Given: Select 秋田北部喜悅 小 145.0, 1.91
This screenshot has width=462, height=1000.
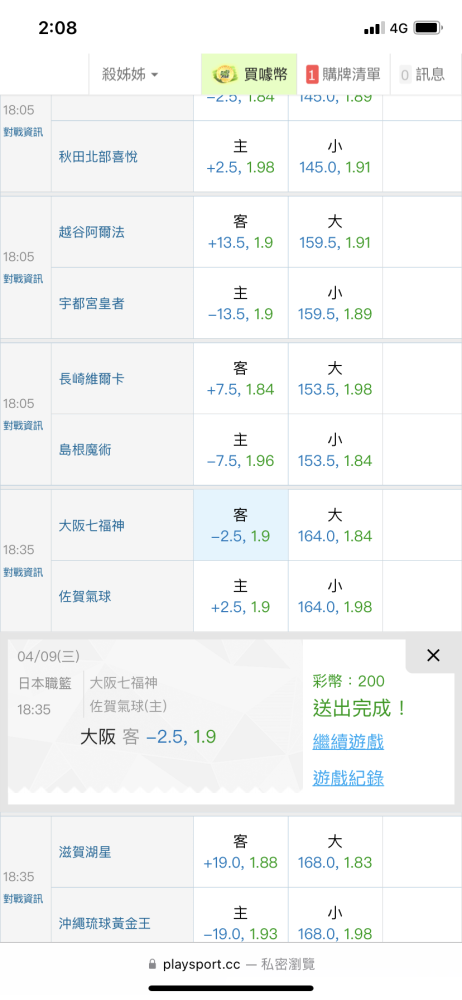Looking at the screenshot, I should [x=335, y=156].
